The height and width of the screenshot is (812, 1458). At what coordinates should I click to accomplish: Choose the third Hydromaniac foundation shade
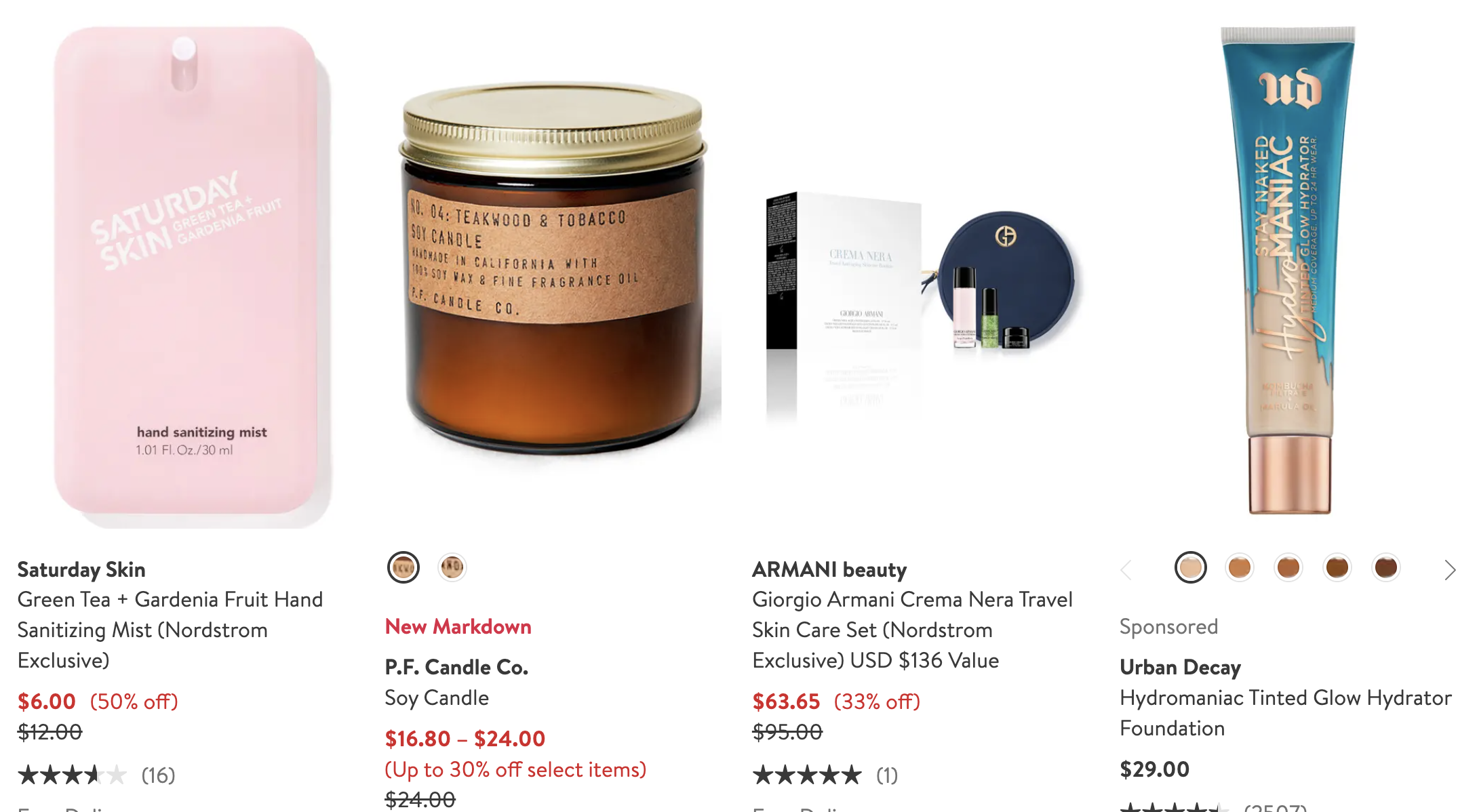(1288, 568)
